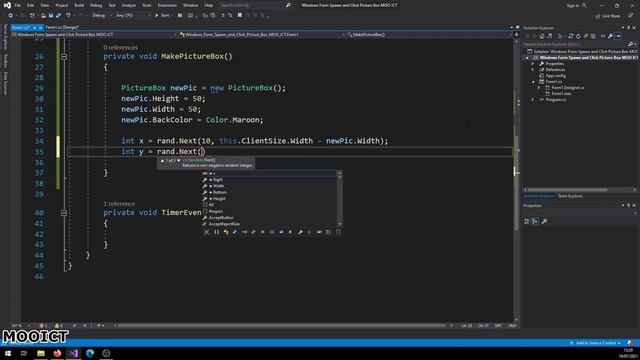Select the Width IntelliSense suggestion

(219, 186)
